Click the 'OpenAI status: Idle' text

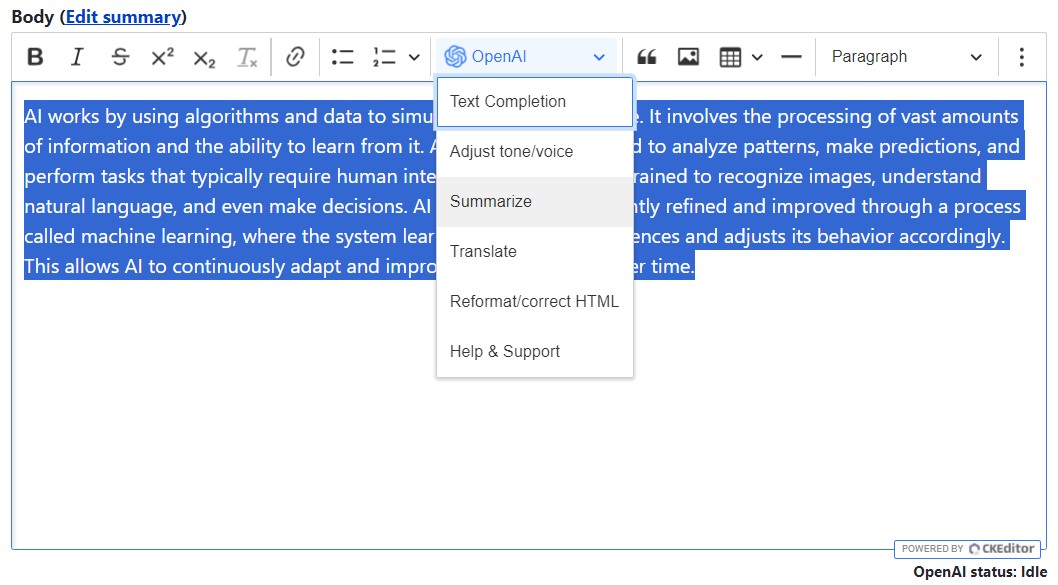click(x=980, y=572)
